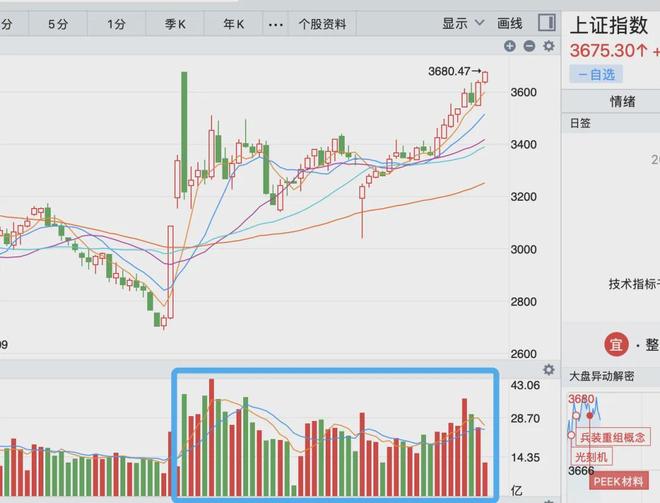Screen dimensions: 660x503
Task: Remove from watchlist via 自选 button
Action: point(596,75)
